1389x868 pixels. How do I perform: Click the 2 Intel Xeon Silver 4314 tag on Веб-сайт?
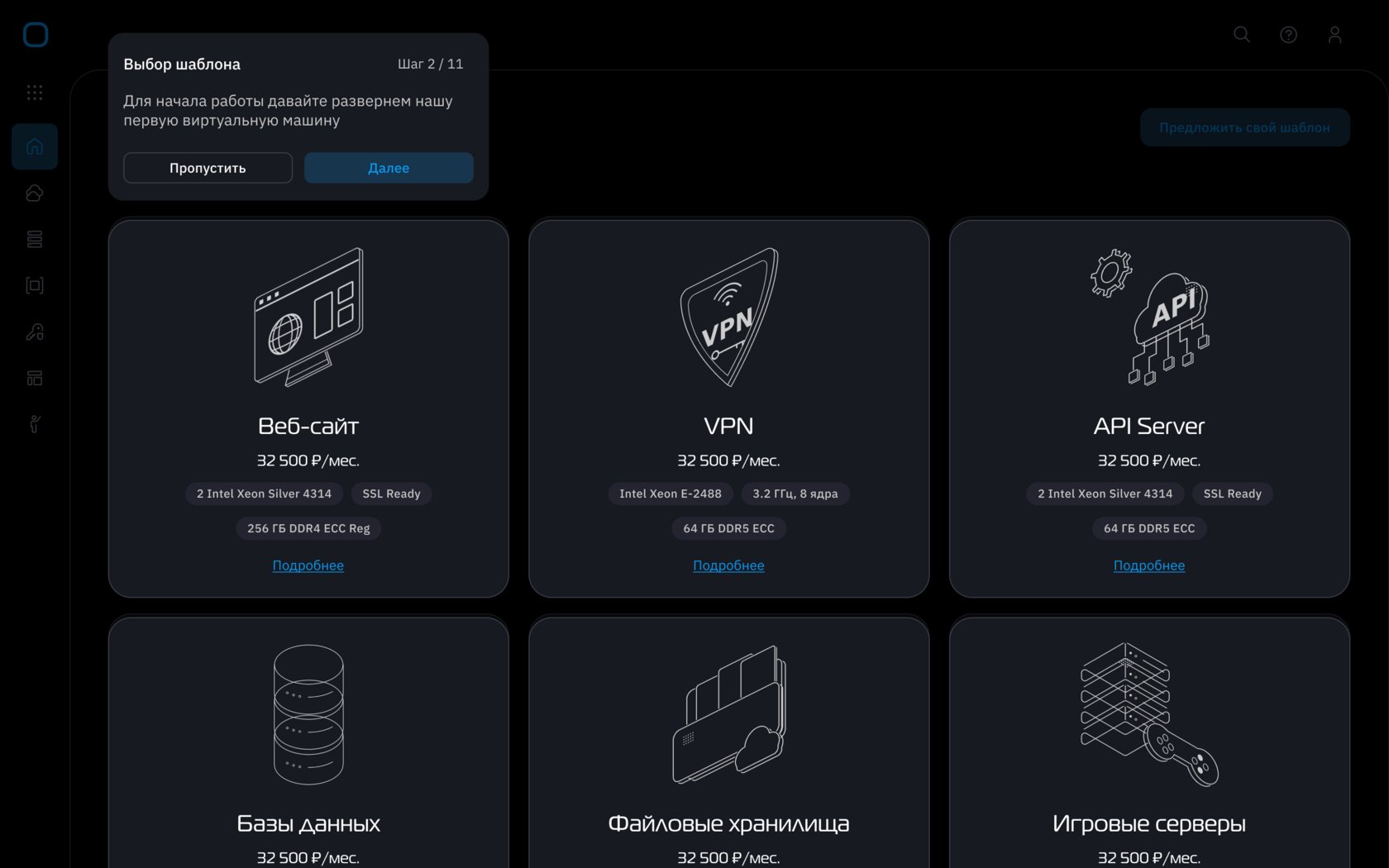[x=265, y=494]
